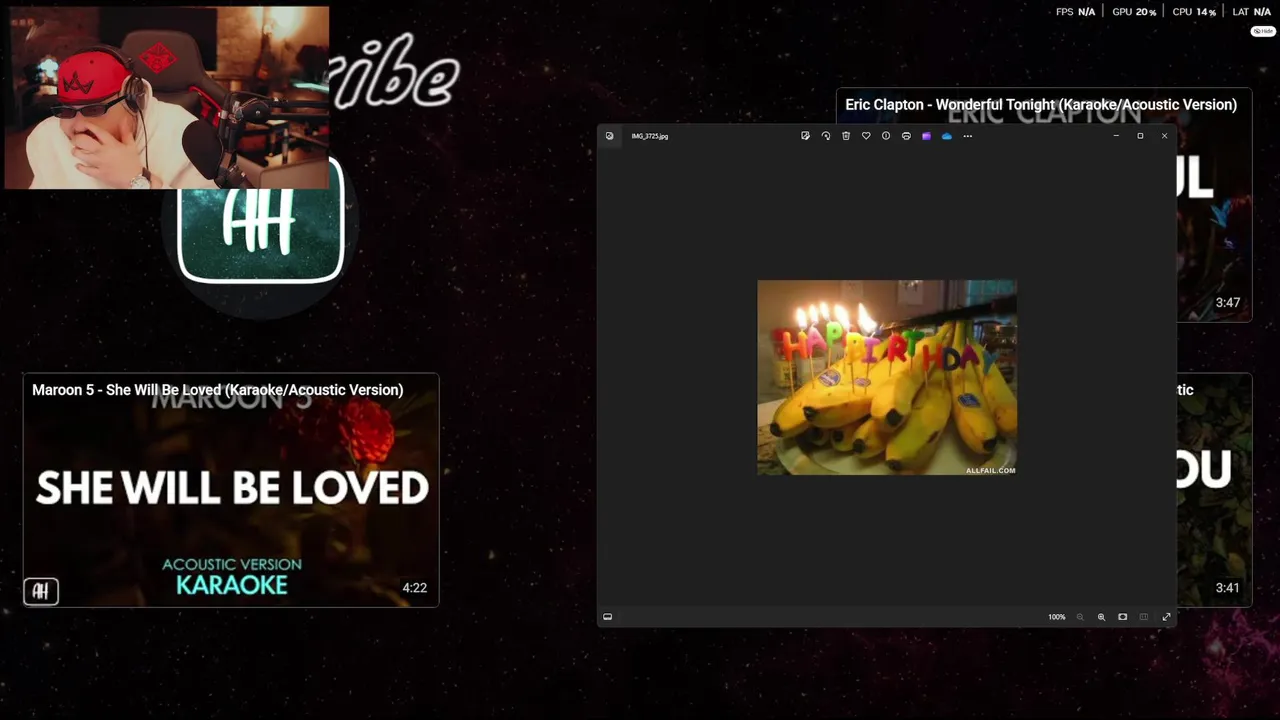Click the IMG_3725.jpg file name
Viewport: 1280px width, 720px height.
click(650, 136)
